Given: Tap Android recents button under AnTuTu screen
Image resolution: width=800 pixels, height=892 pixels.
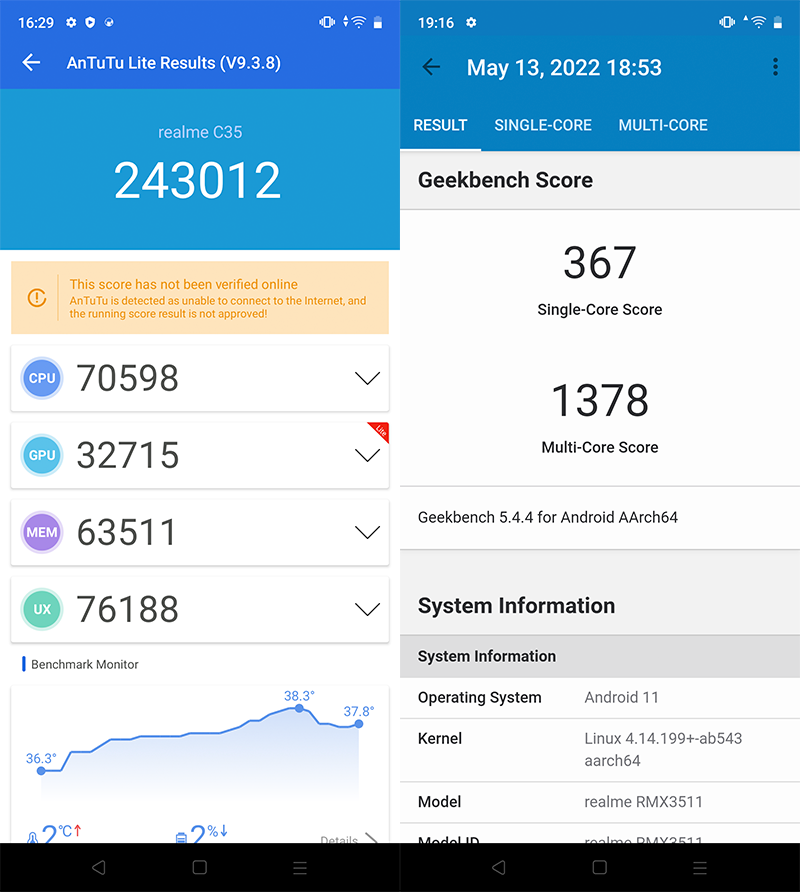Looking at the screenshot, I should (300, 868).
